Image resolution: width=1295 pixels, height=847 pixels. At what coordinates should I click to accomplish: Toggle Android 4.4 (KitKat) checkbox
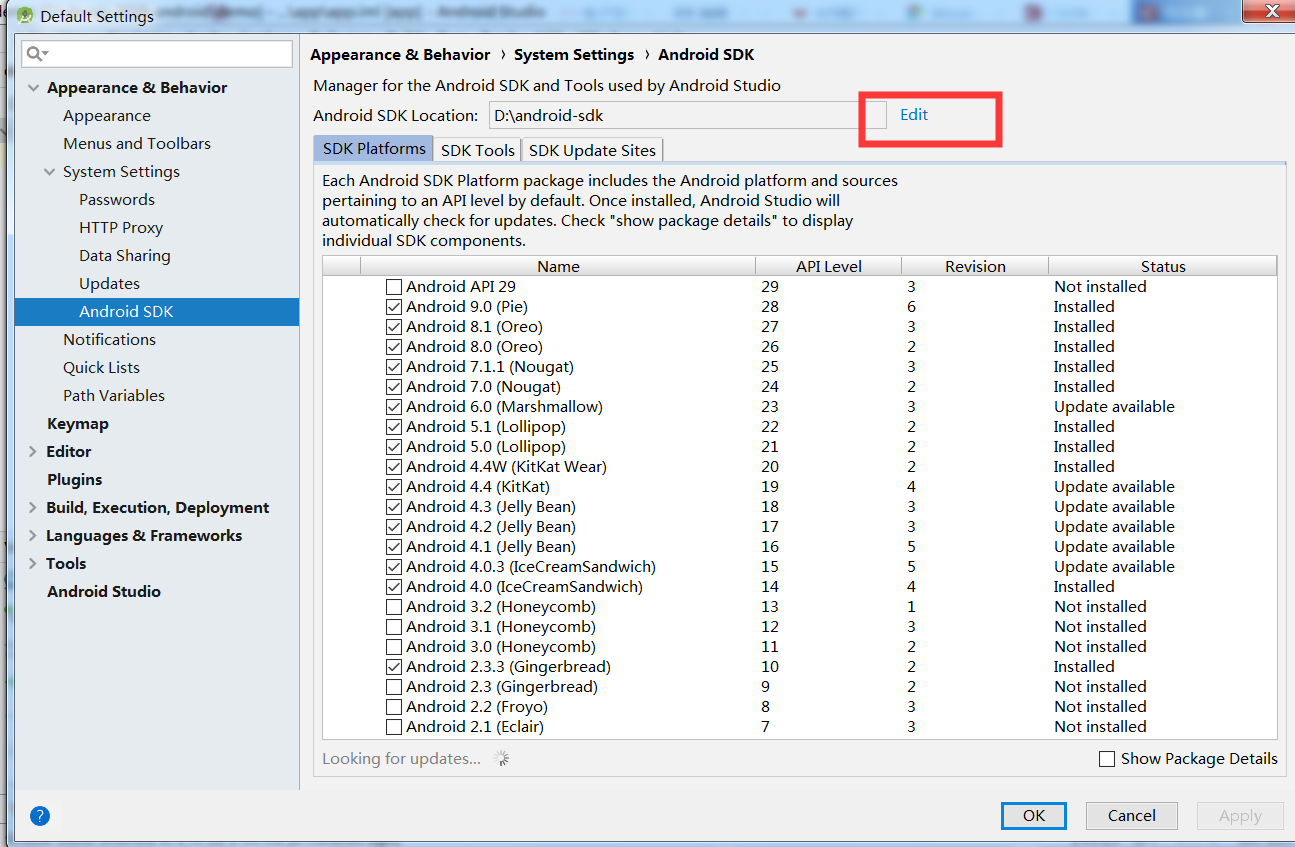point(394,487)
